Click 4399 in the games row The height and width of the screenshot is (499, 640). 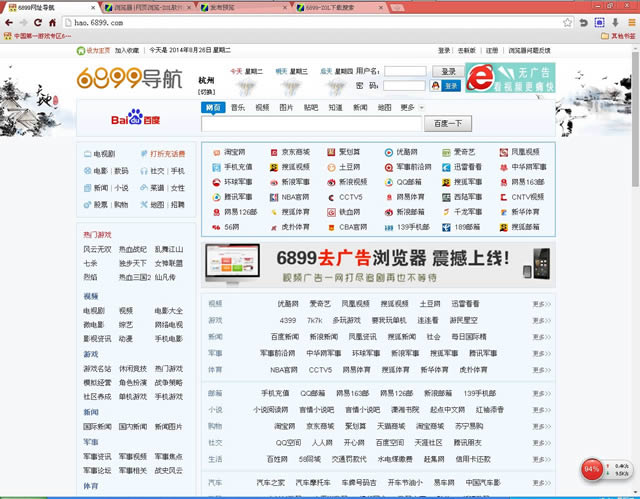pos(288,321)
